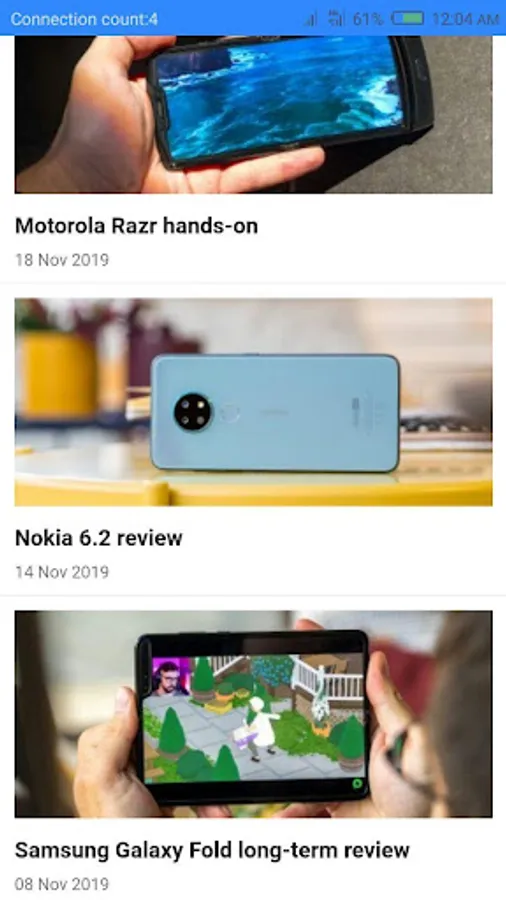Tap the 18 Nov 2019 date label
This screenshot has height=900, width=506.
coord(62,260)
